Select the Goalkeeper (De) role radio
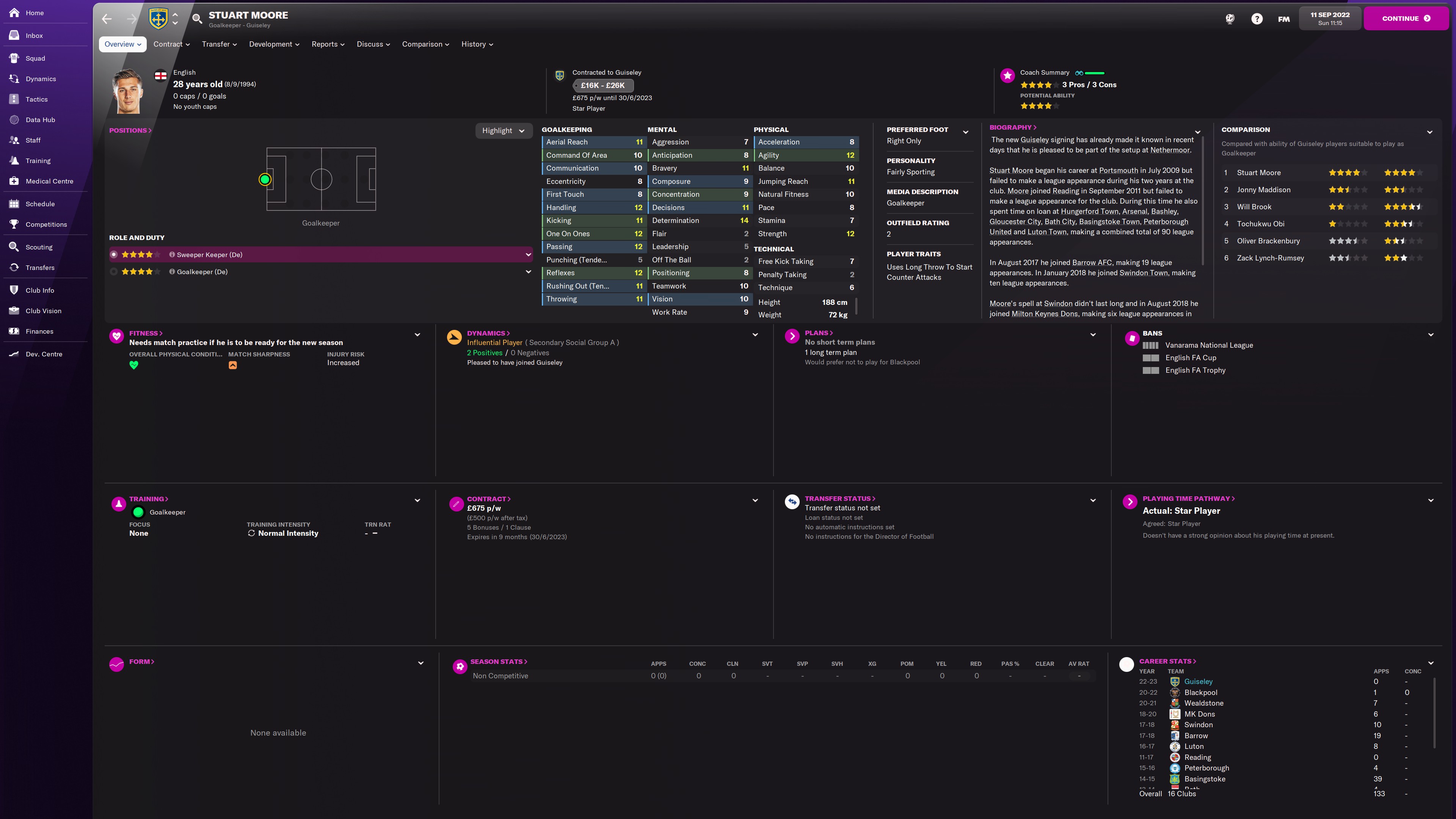This screenshot has height=819, width=1456. tap(114, 272)
